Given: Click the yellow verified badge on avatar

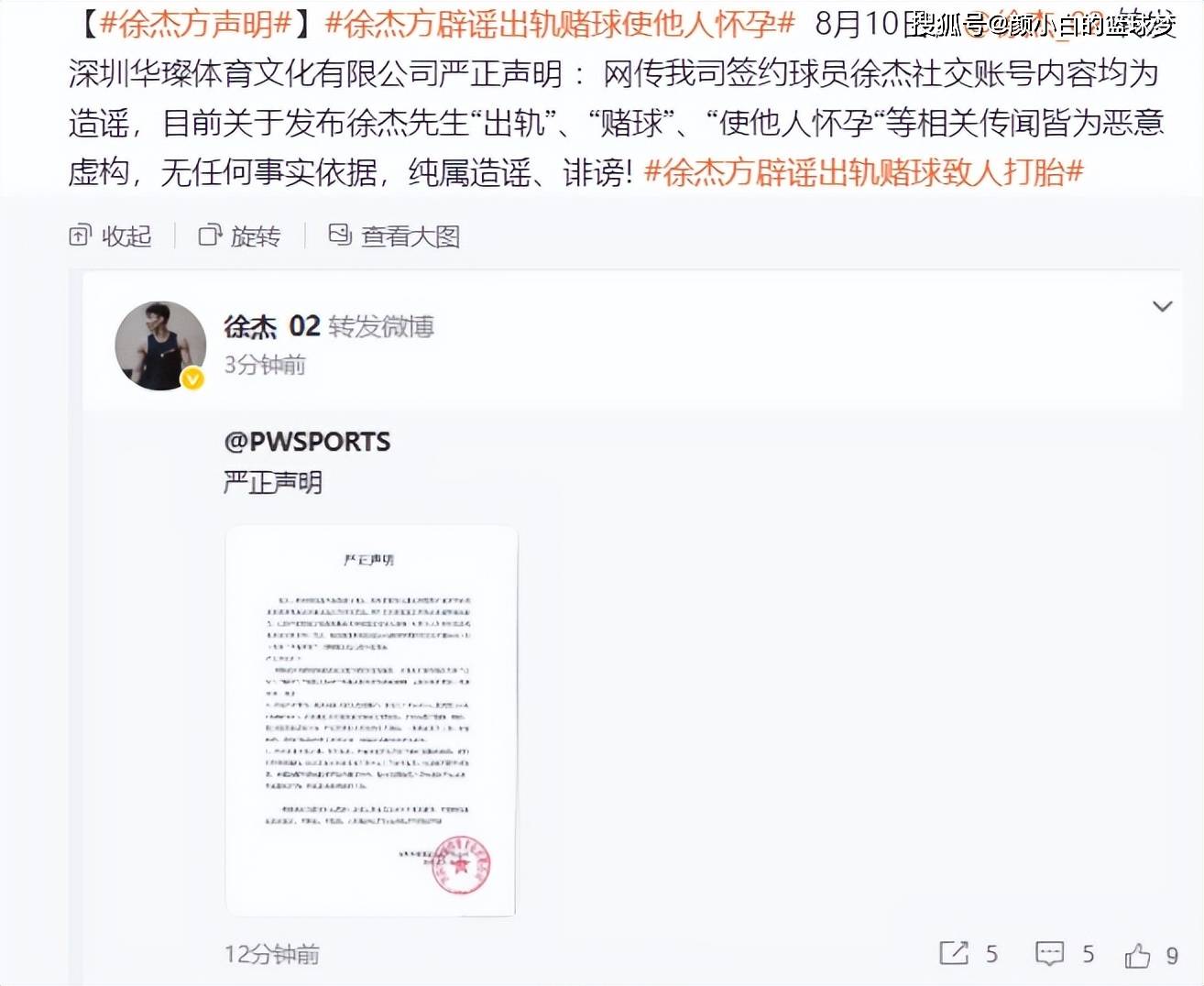Looking at the screenshot, I should (192, 378).
